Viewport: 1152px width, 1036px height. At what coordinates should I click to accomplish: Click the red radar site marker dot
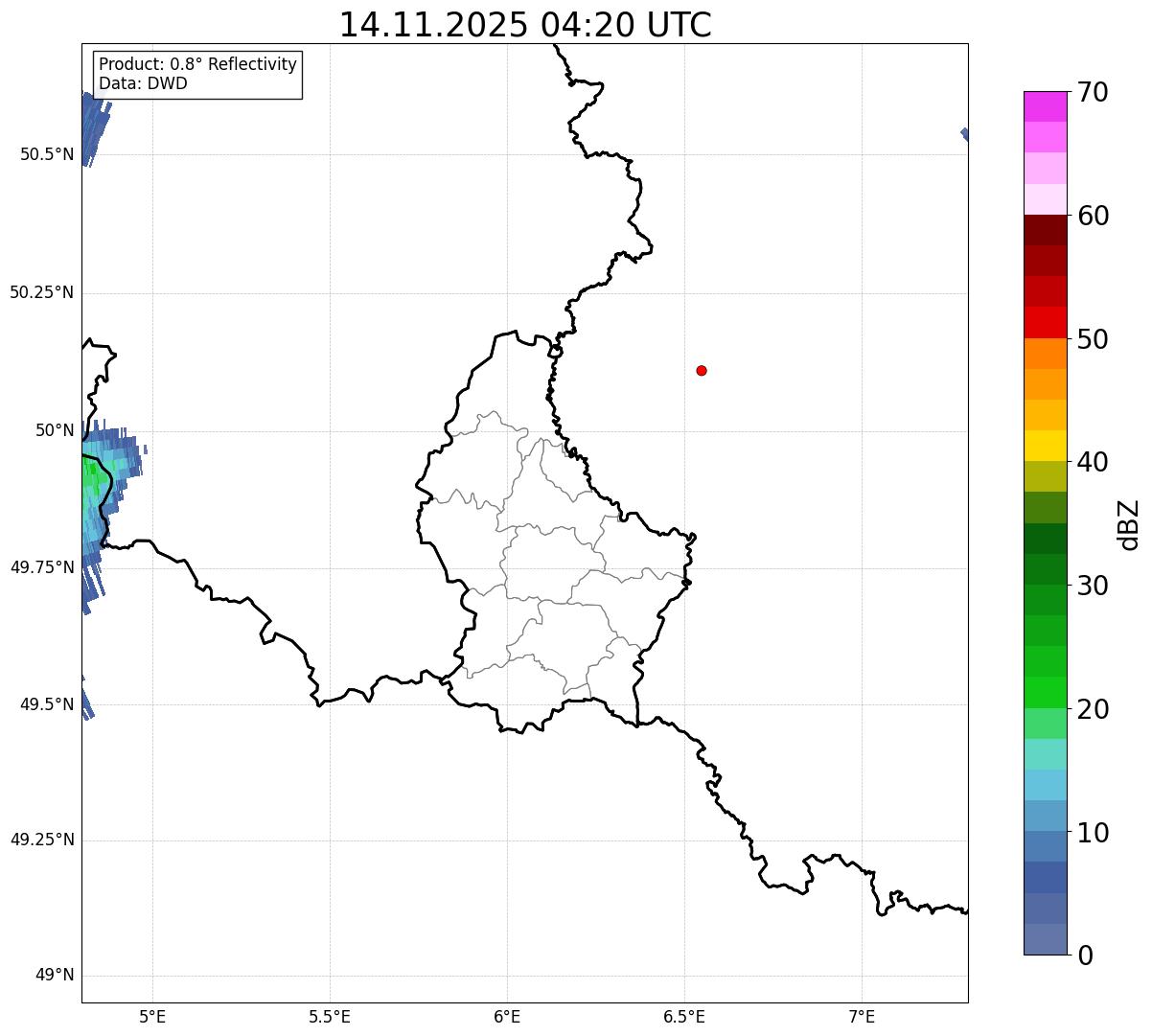pos(702,370)
